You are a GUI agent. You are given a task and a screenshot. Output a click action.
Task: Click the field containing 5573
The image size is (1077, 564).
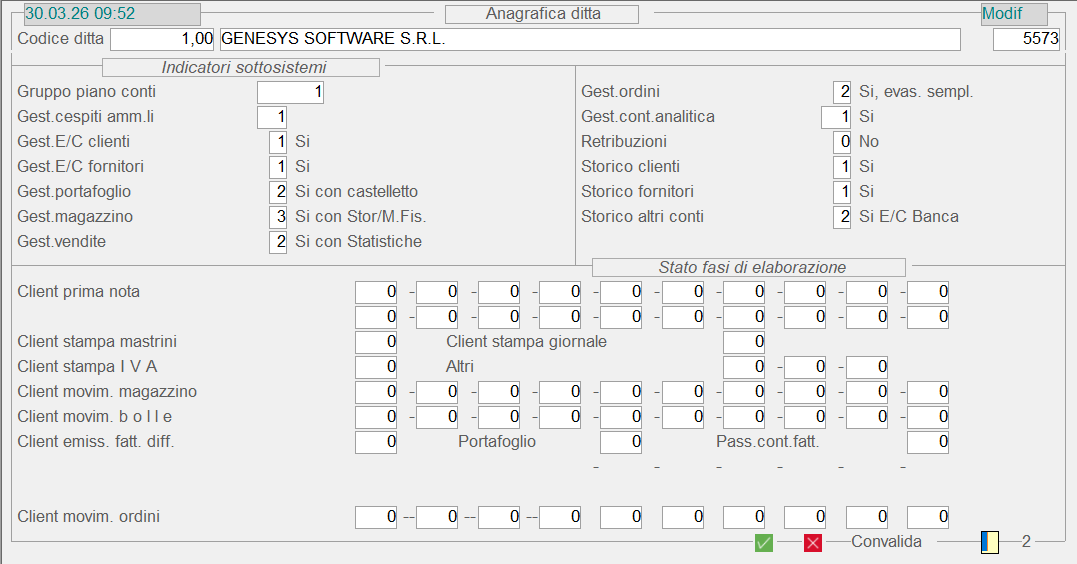point(1025,39)
